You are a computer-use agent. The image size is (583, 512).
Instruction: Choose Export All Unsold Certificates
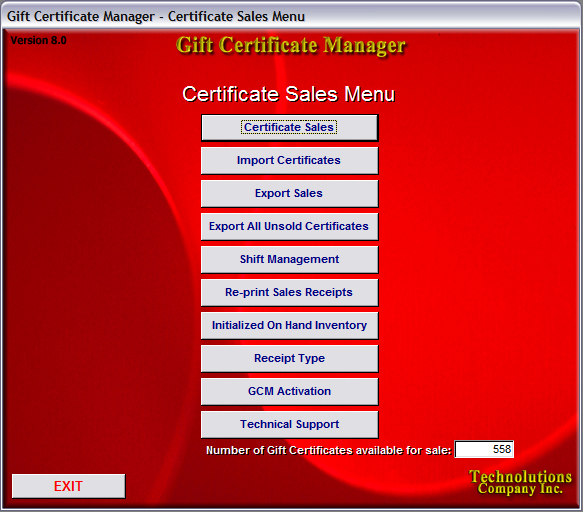click(289, 226)
